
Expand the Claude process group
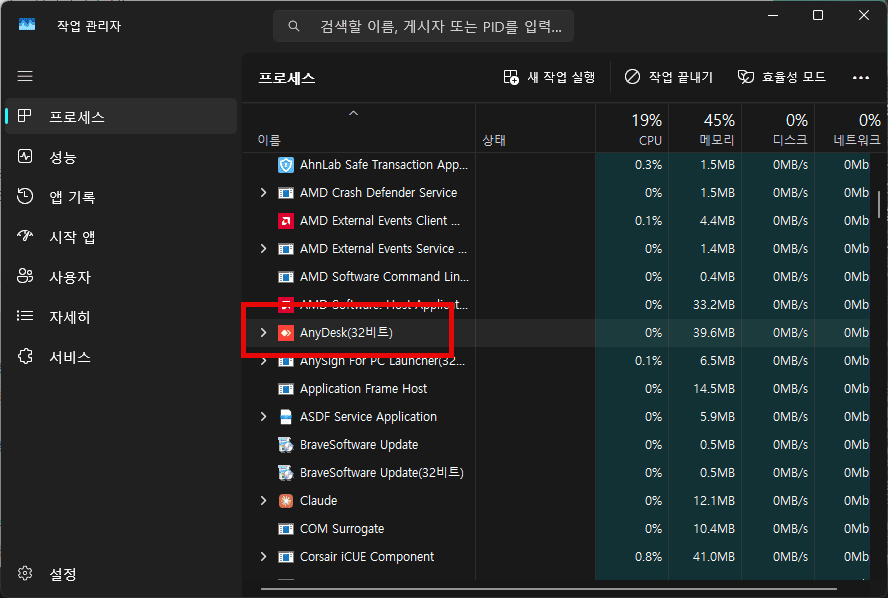point(263,501)
